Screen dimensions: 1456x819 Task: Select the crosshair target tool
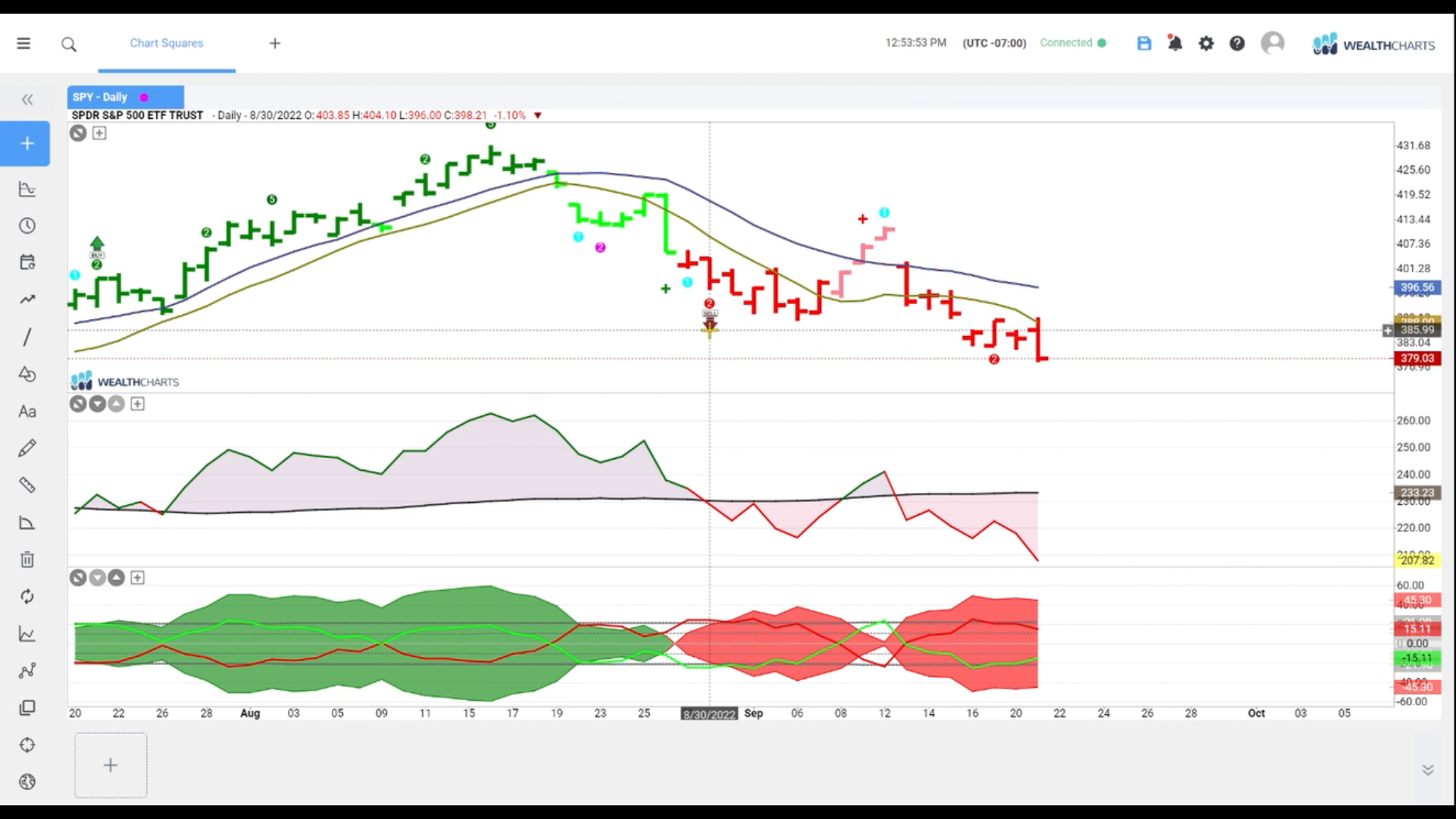pyautogui.click(x=27, y=745)
